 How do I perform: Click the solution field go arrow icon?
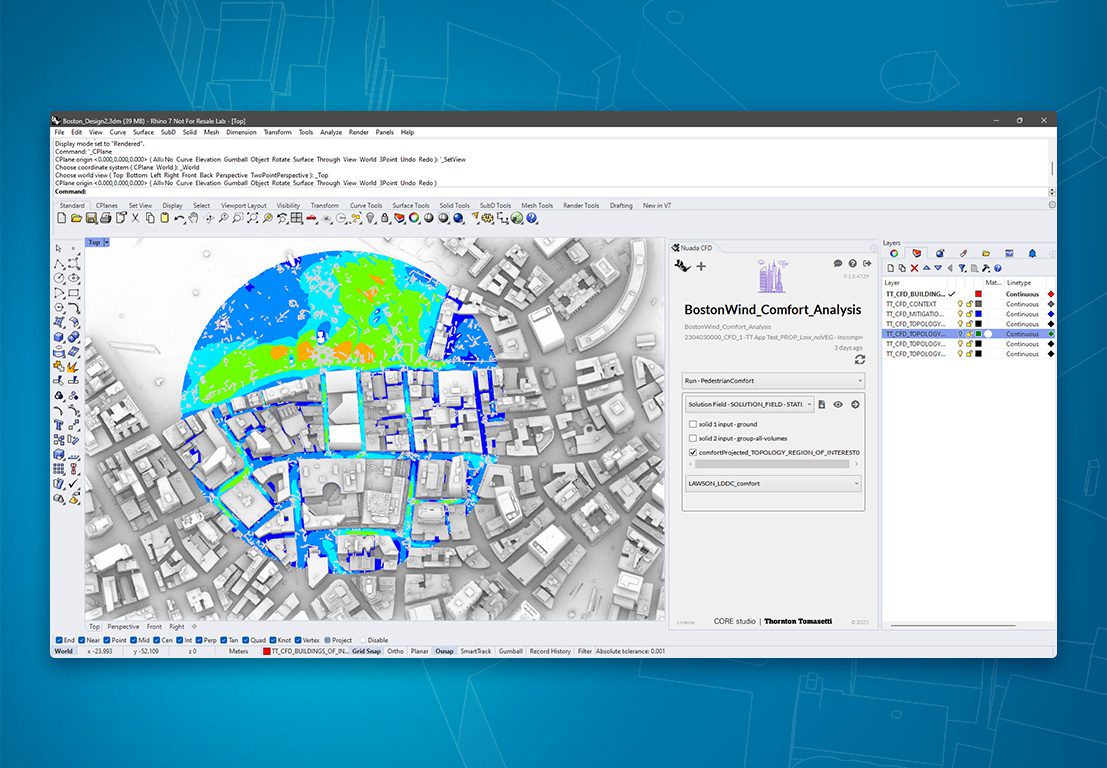pyautogui.click(x=855, y=404)
